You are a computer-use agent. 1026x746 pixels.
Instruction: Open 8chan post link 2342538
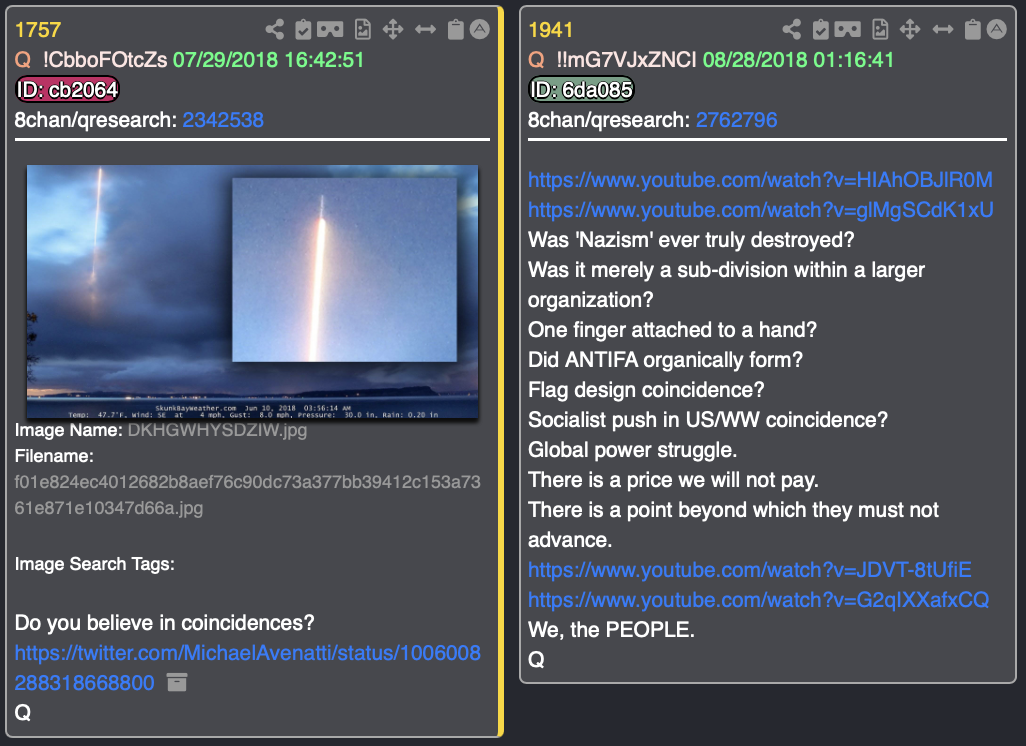[x=223, y=120]
